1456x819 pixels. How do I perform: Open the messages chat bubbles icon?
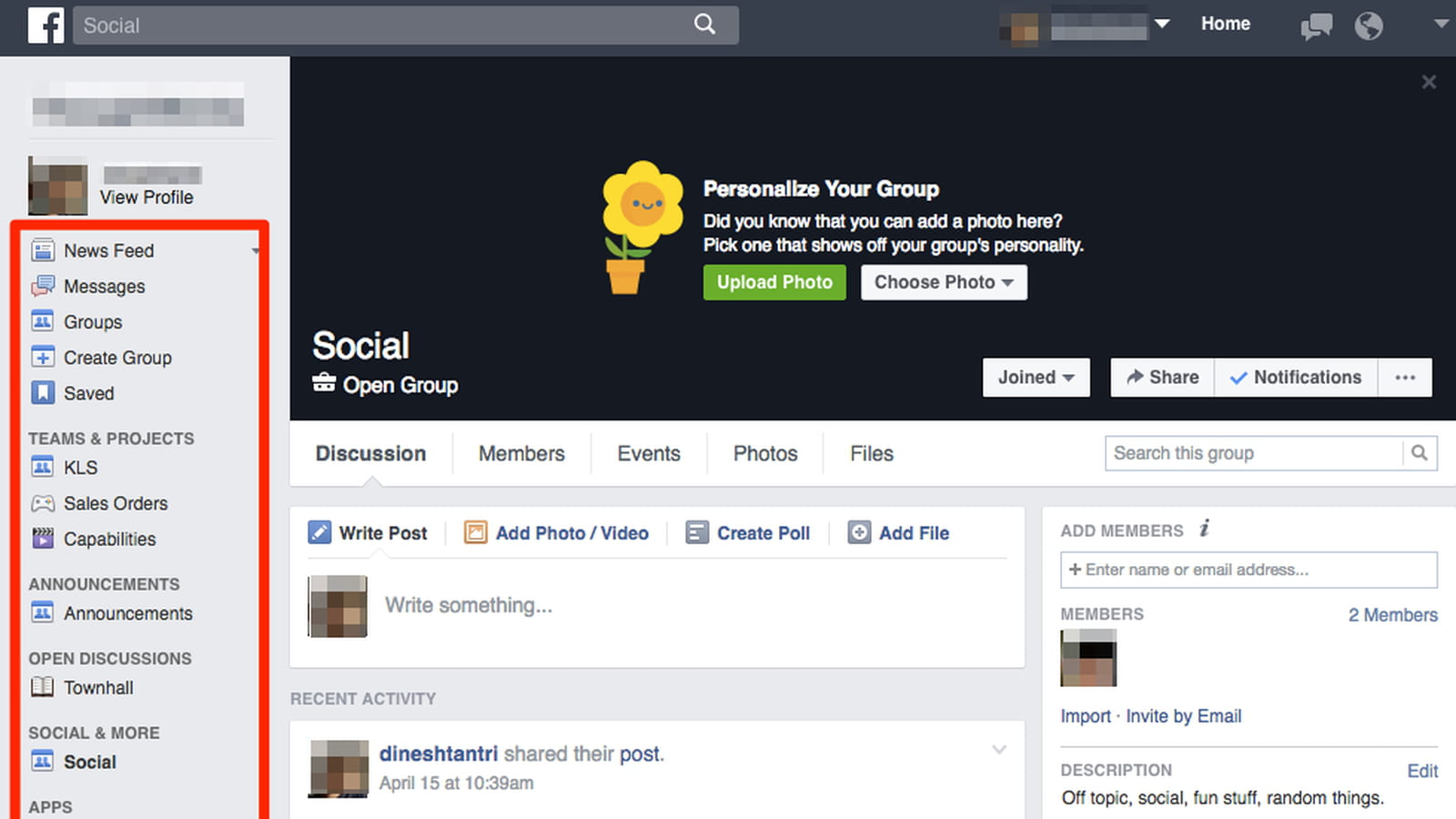tap(1316, 26)
